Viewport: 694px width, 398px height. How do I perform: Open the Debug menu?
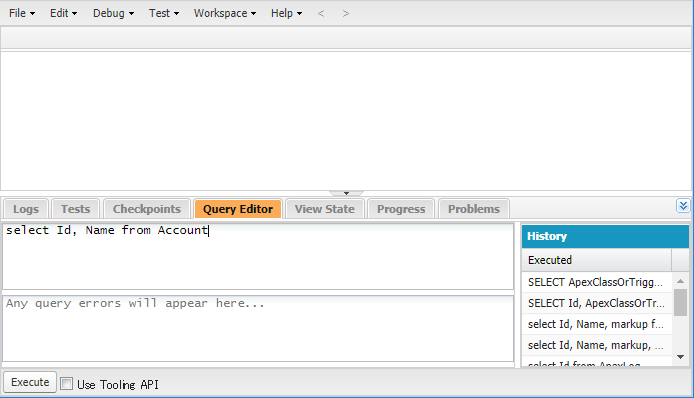click(x=113, y=13)
